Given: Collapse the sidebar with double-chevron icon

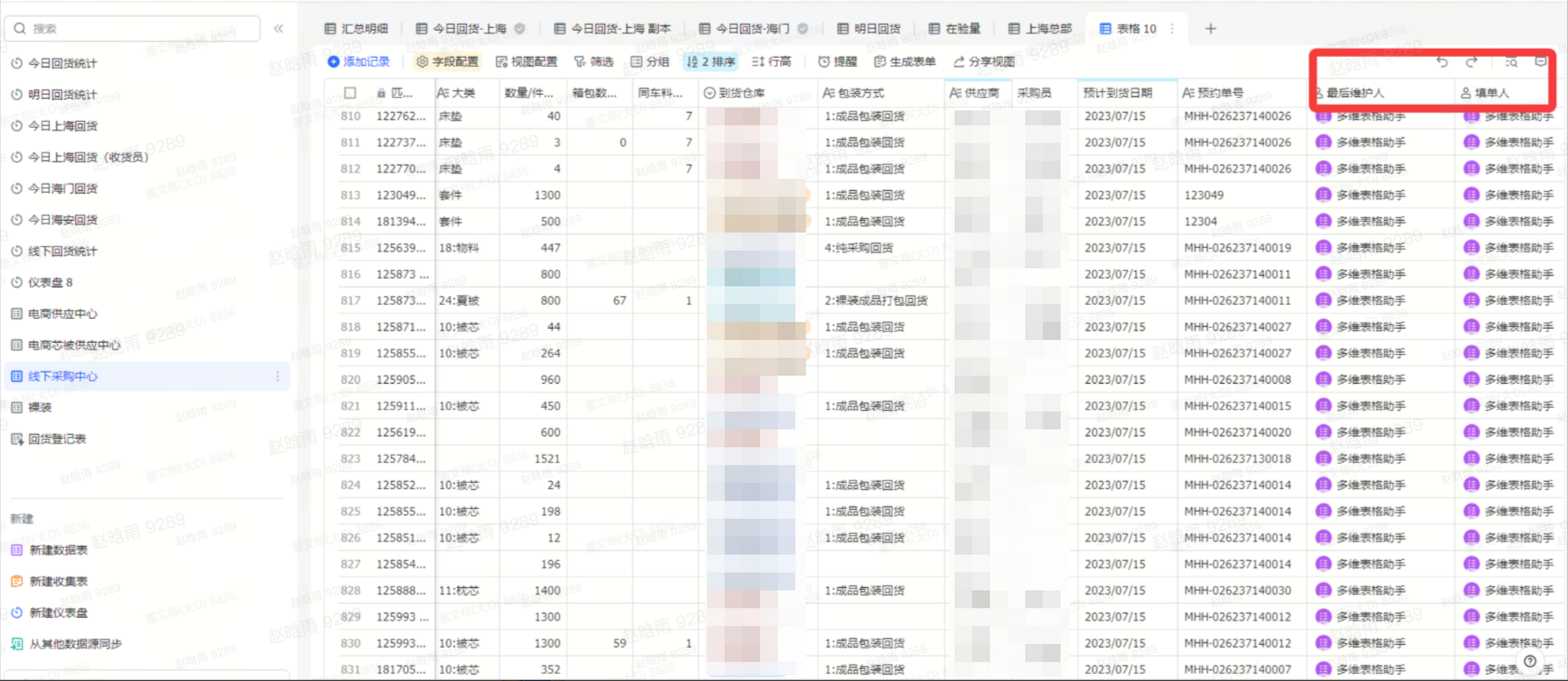Looking at the screenshot, I should click(x=279, y=29).
